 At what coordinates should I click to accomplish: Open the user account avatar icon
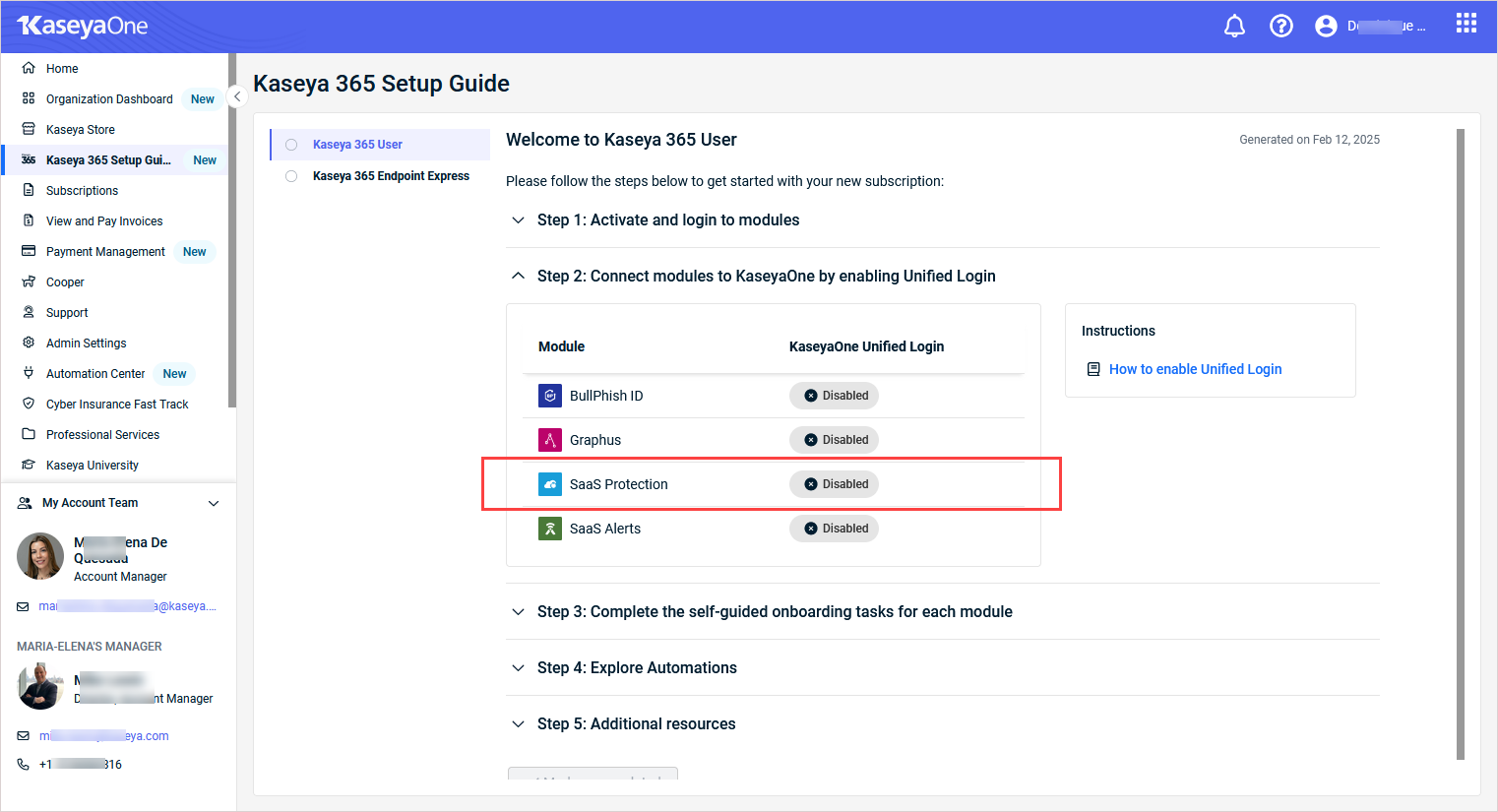(1326, 26)
